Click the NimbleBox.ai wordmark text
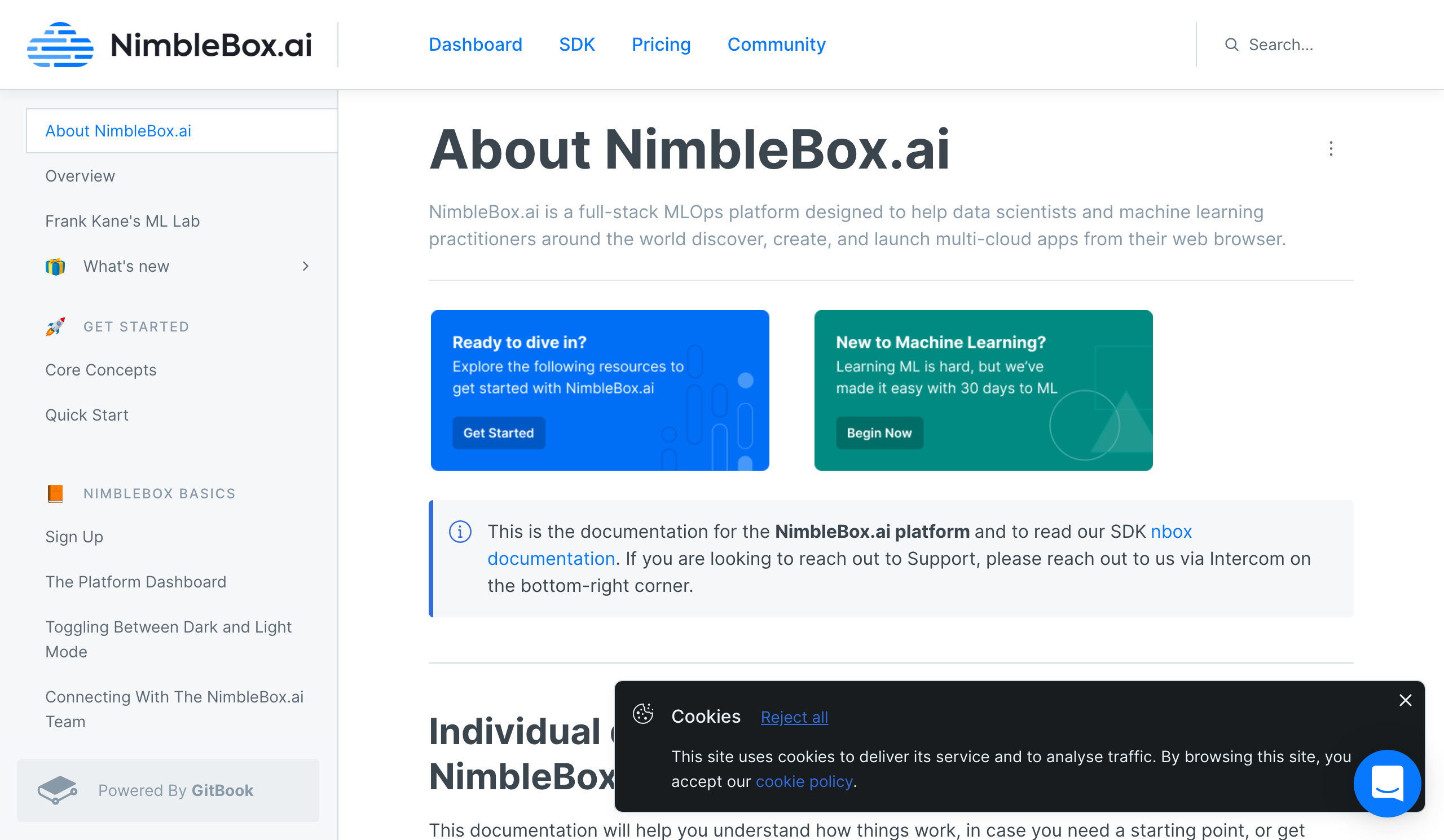The width and height of the screenshot is (1444, 840). [211, 45]
